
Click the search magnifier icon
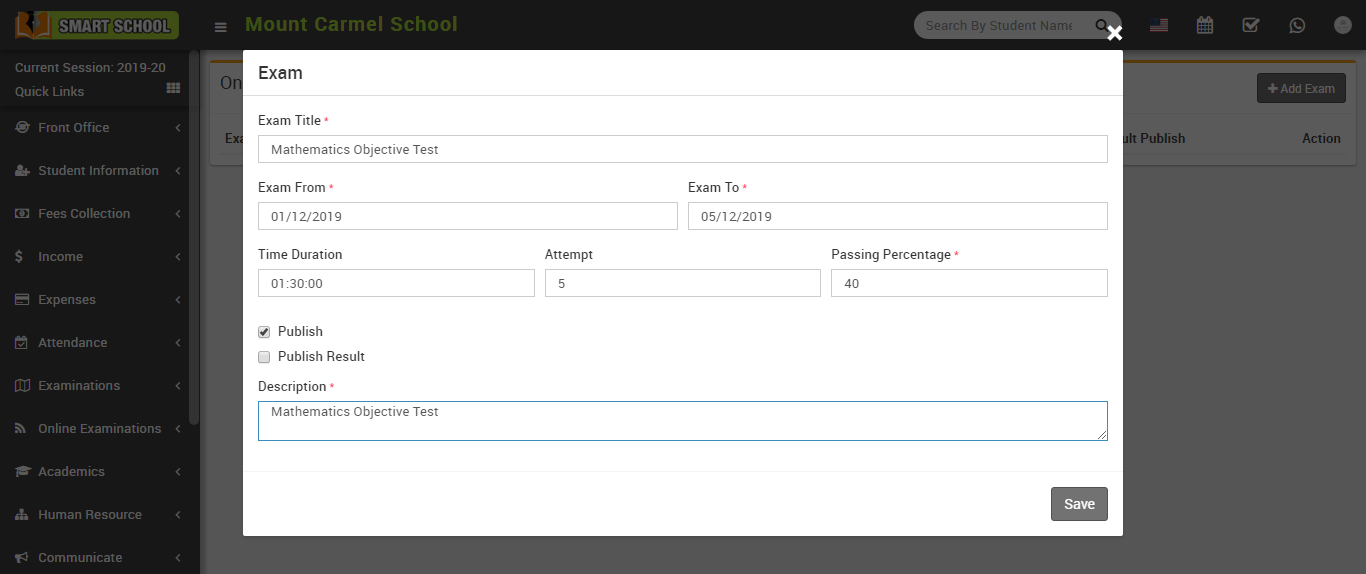coord(1102,26)
